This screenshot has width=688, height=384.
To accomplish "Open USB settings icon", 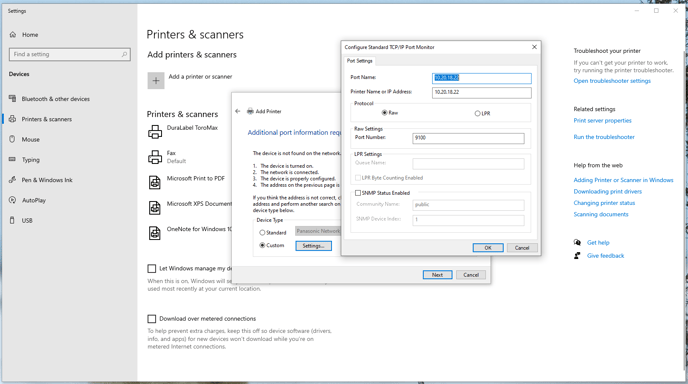I will pos(12,220).
